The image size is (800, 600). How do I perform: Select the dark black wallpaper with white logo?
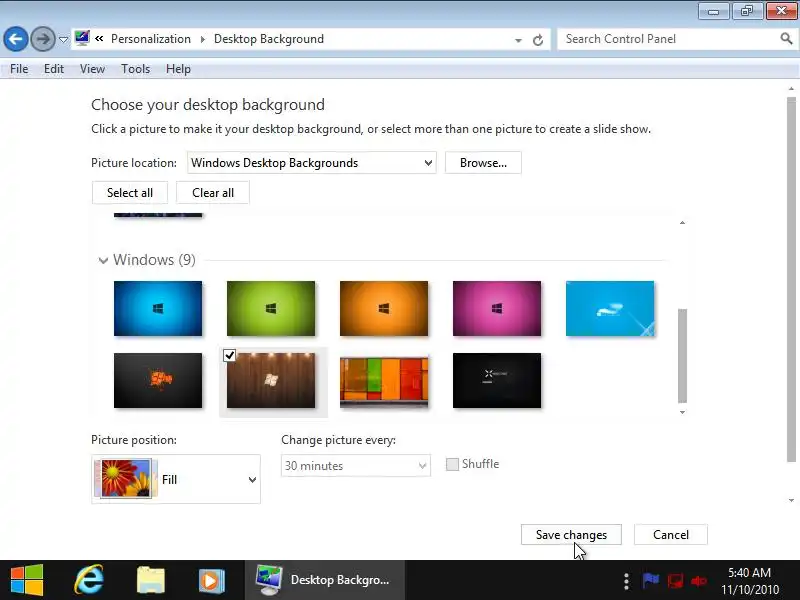click(497, 381)
